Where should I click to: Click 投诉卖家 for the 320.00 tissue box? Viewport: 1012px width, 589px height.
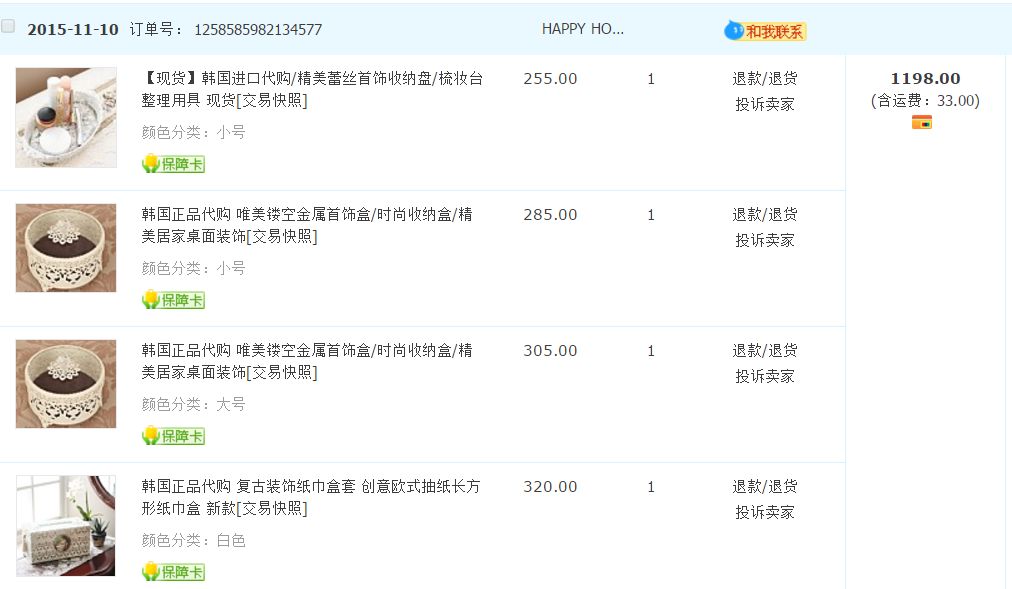point(764,512)
